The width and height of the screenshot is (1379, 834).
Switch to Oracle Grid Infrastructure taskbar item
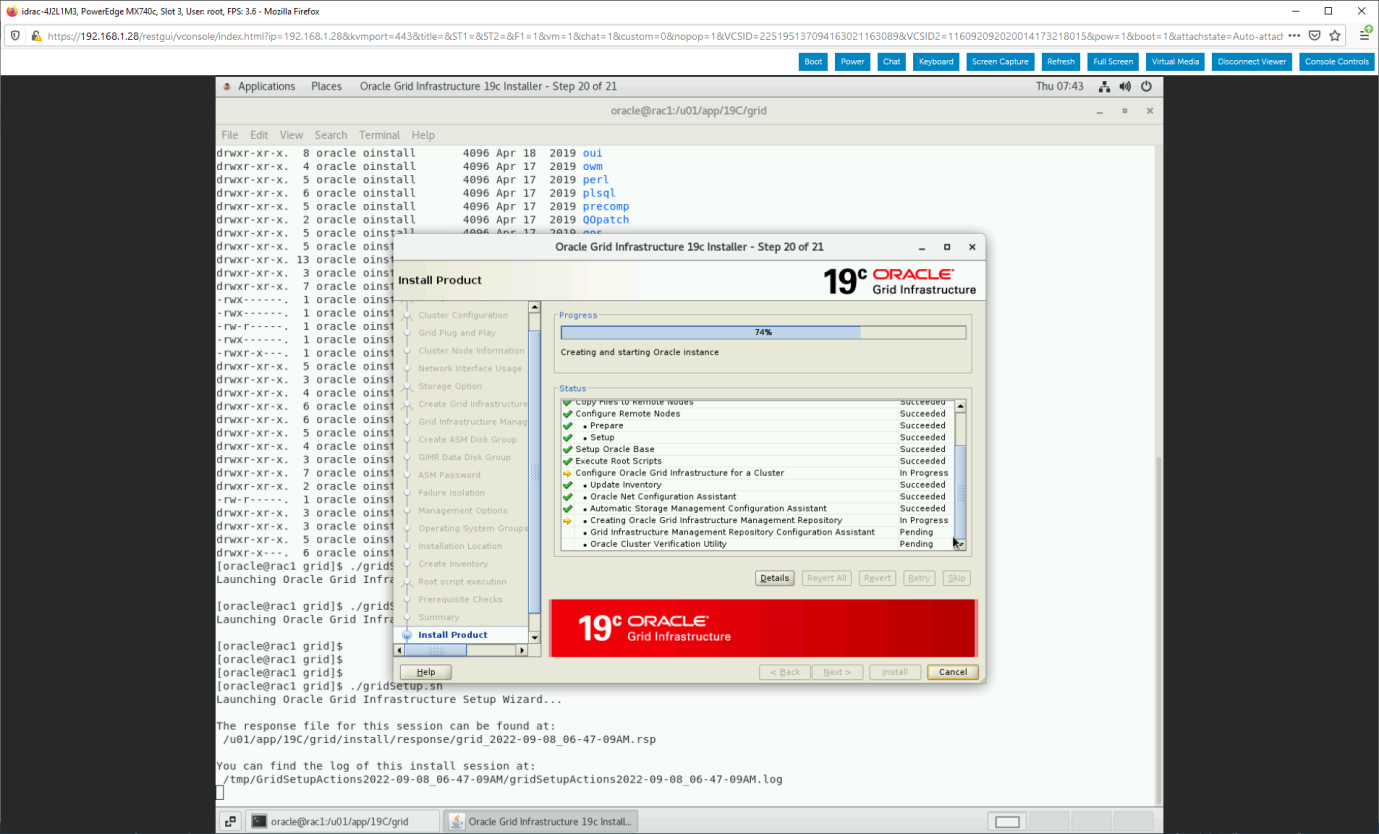(540, 821)
